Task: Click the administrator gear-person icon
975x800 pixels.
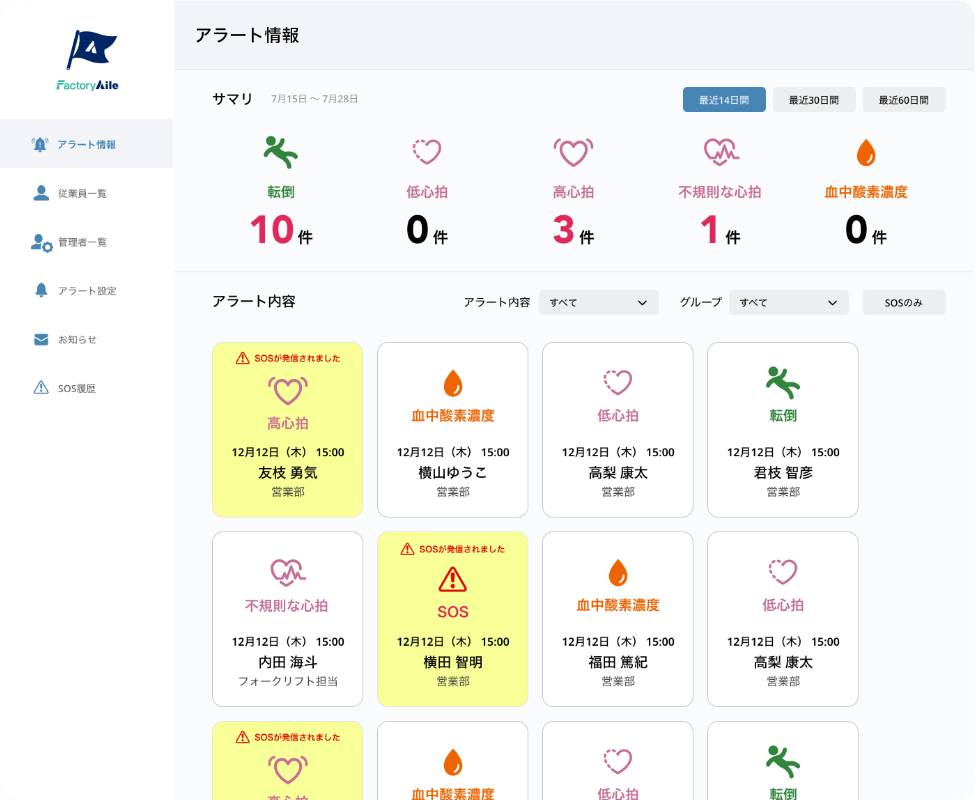Action: pyautogui.click(x=41, y=242)
